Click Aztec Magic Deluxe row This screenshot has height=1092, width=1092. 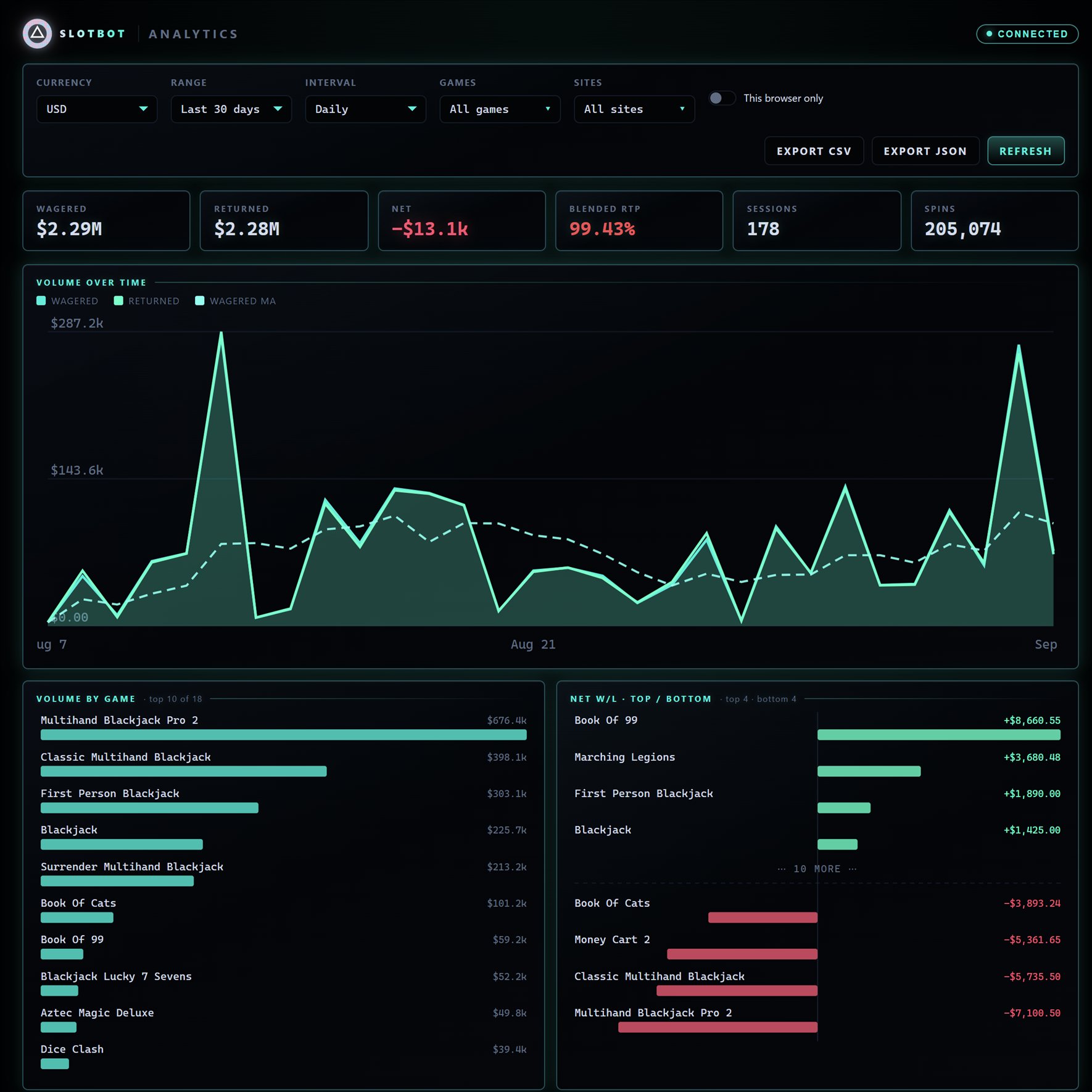pyautogui.click(x=284, y=1020)
